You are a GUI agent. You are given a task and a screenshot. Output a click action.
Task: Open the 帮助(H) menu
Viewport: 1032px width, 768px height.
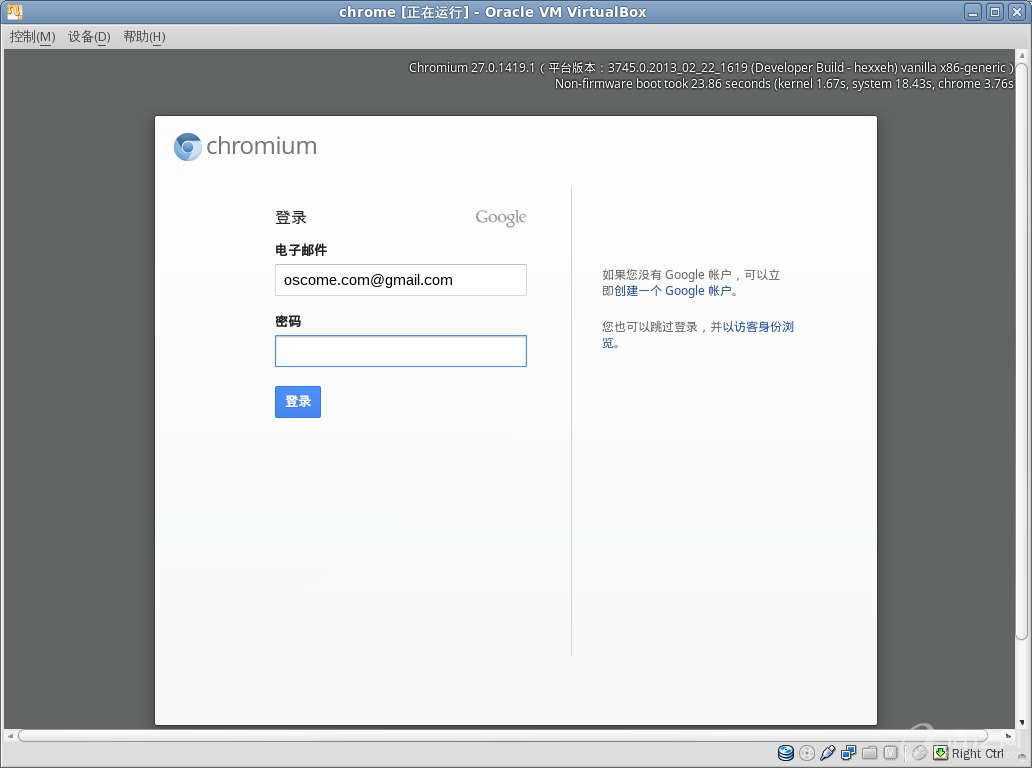click(x=144, y=37)
